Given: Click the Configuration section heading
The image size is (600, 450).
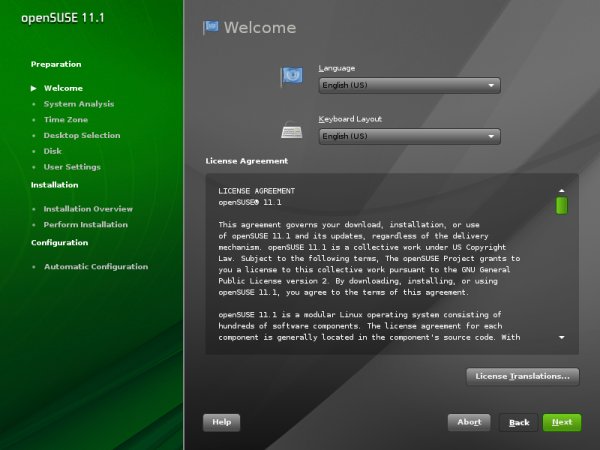Looking at the screenshot, I should (59, 243).
